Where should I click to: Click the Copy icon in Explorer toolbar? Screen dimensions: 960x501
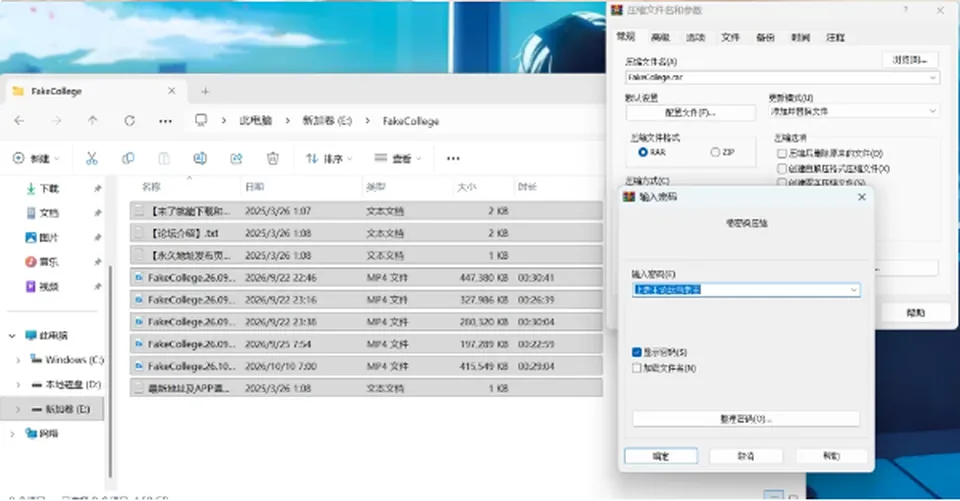pyautogui.click(x=128, y=159)
